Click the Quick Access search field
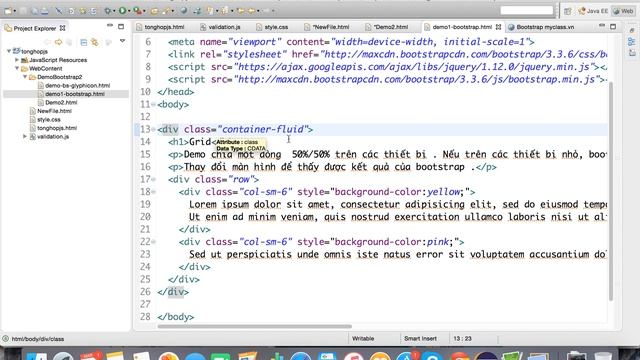 [527, 11]
